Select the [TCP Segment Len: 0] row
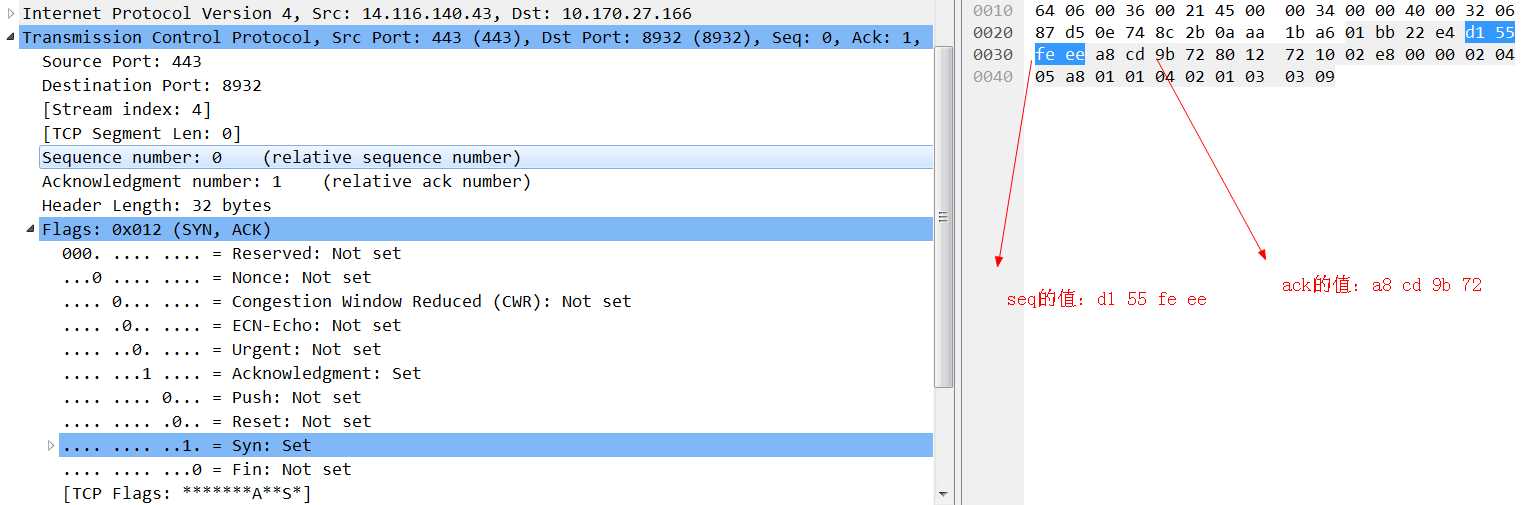1535x505 pixels. [486, 133]
